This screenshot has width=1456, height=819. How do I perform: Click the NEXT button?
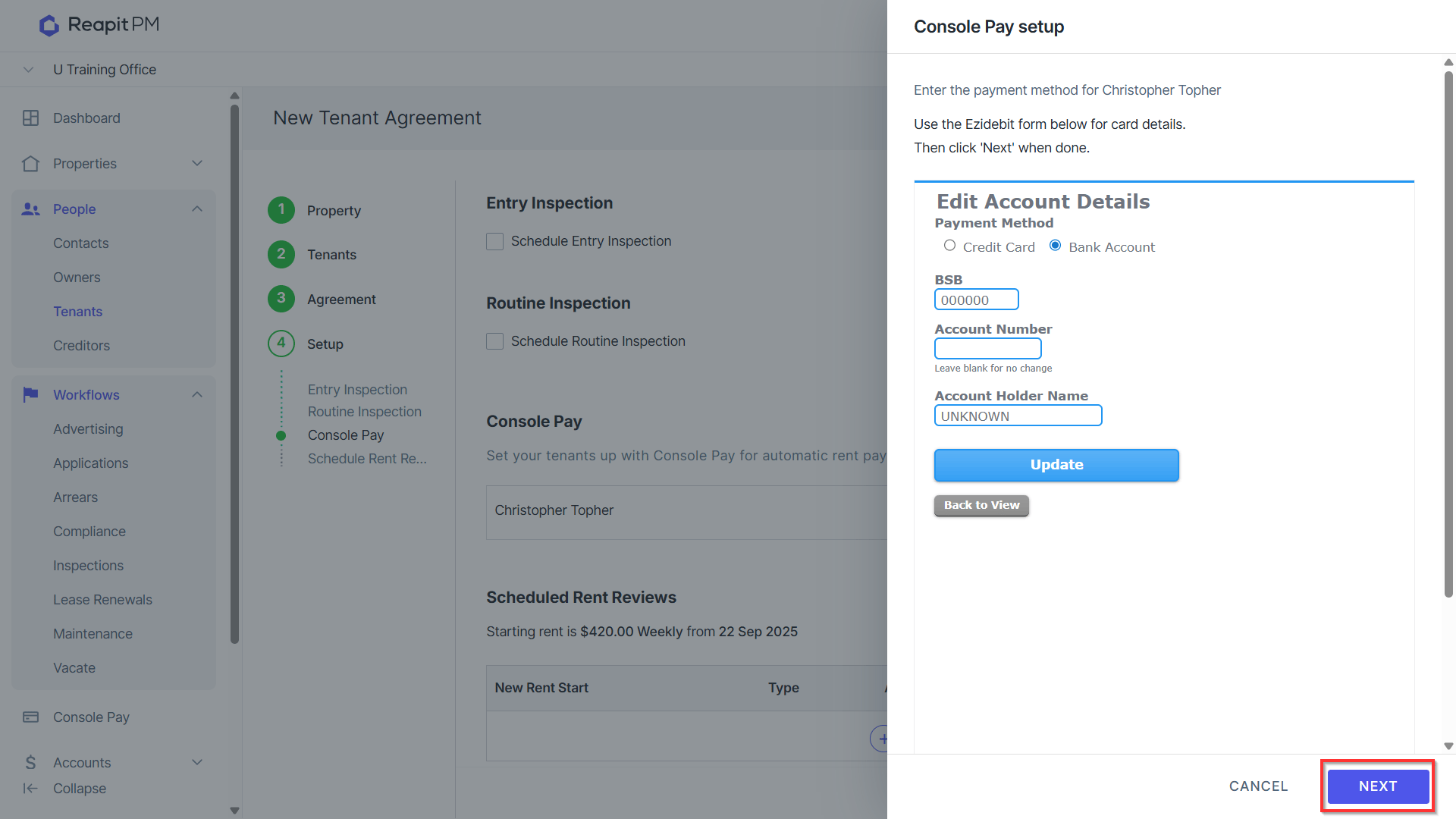point(1378,786)
